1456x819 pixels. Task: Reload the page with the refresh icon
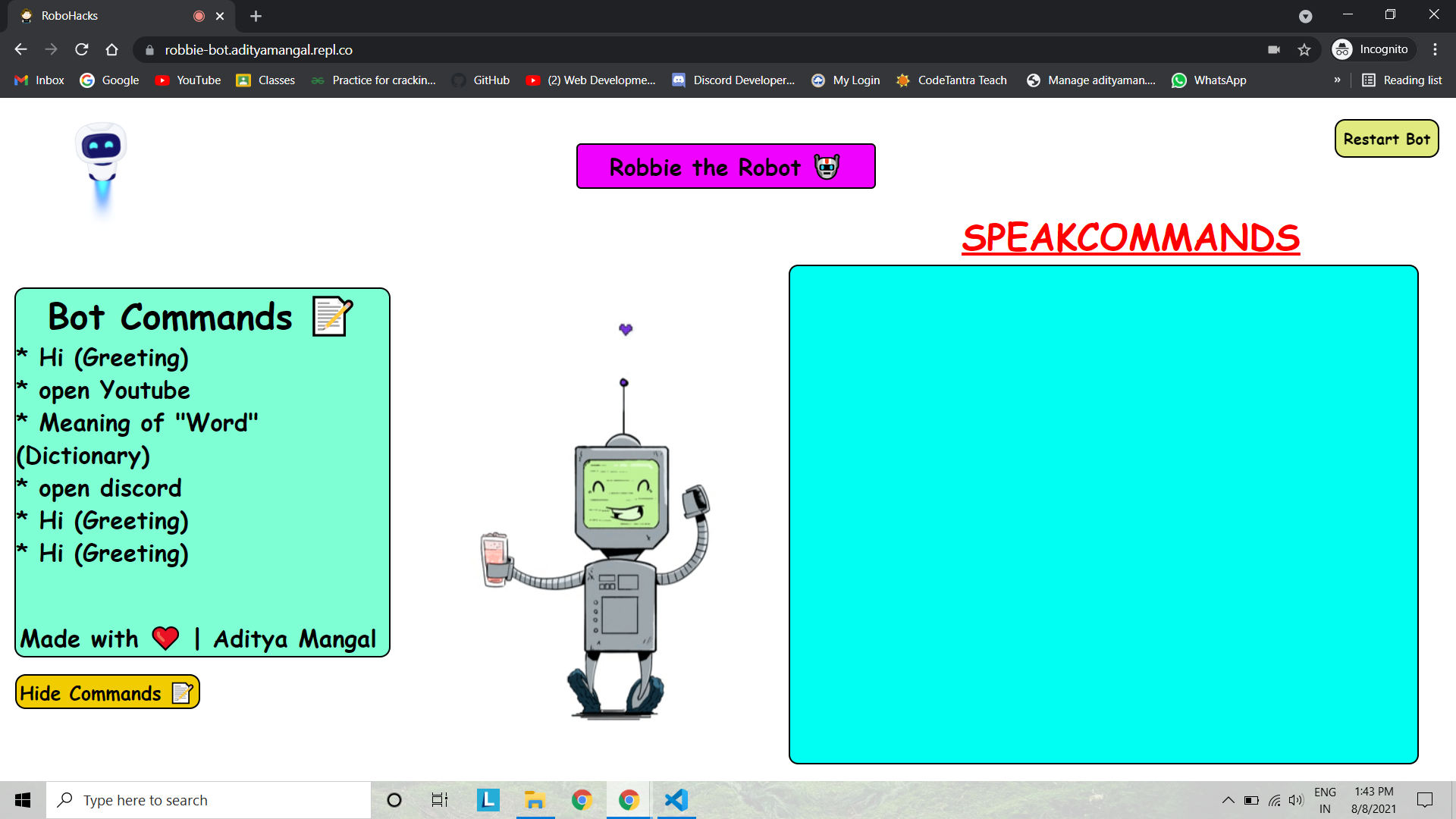click(x=82, y=50)
